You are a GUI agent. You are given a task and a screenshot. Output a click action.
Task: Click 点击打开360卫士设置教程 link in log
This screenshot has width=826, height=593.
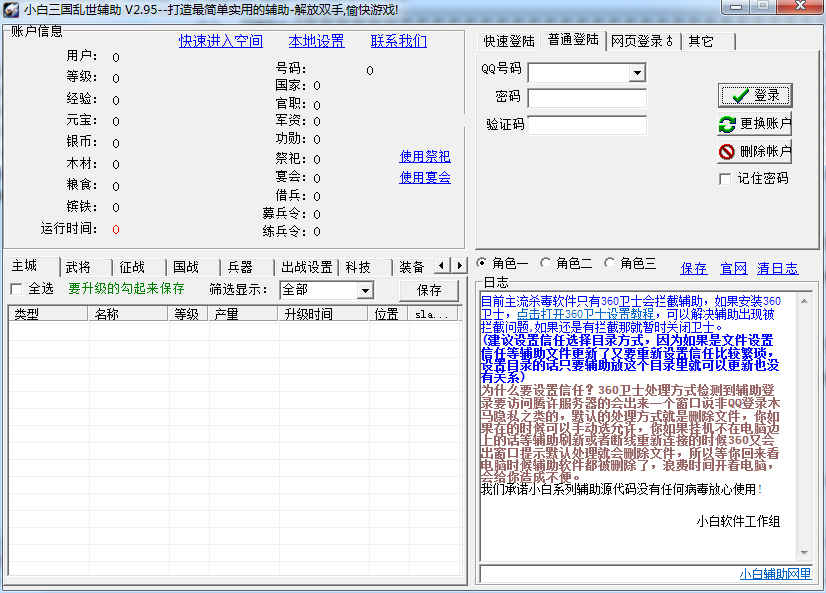click(x=585, y=314)
